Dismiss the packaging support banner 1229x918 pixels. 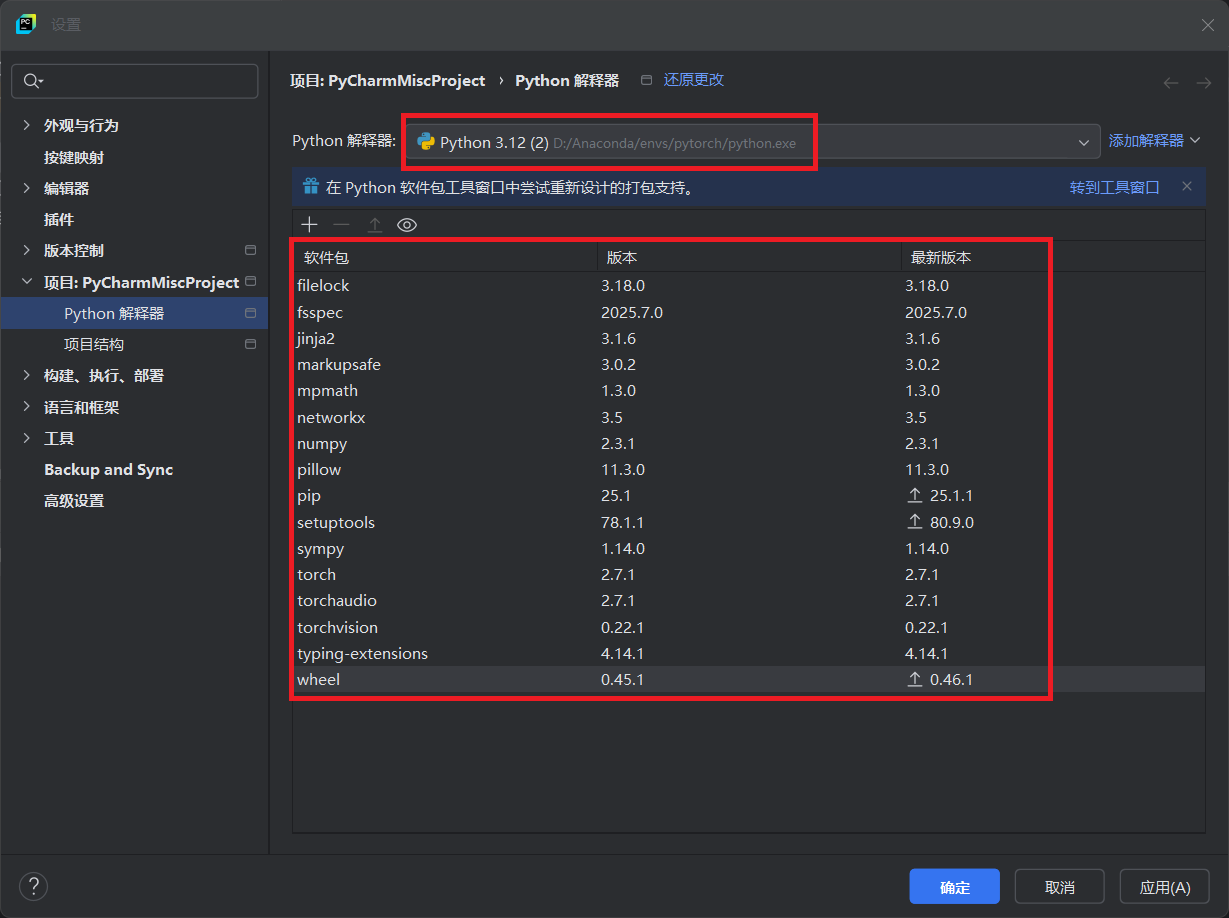(x=1187, y=186)
